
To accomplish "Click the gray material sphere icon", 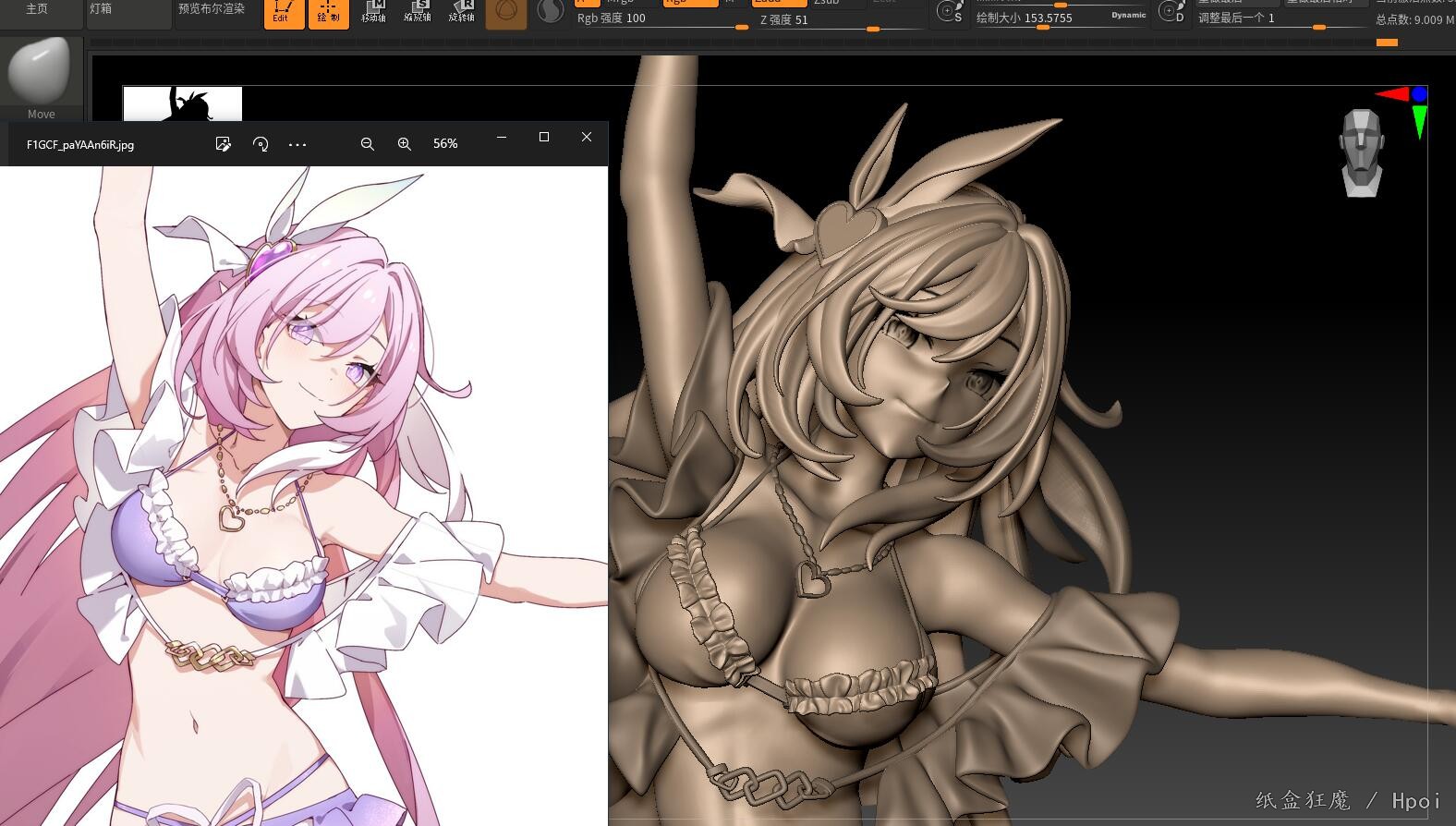I will click(x=551, y=11).
